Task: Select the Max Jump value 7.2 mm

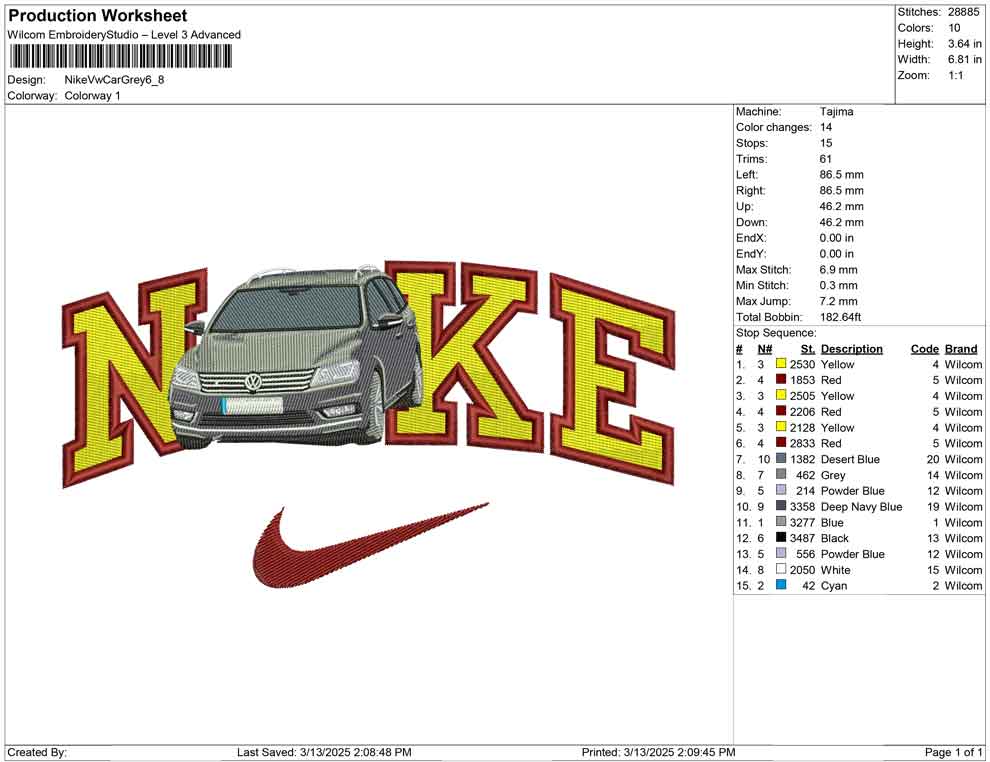Action: pyautogui.click(x=838, y=301)
